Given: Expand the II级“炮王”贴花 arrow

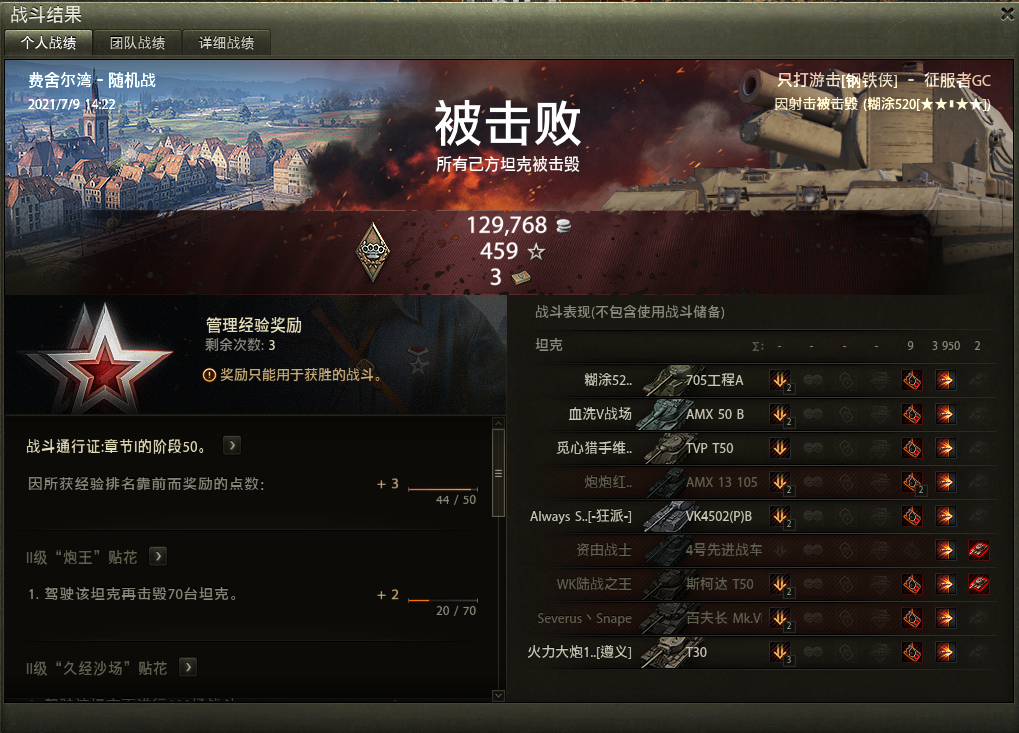Looking at the screenshot, I should click(158, 556).
